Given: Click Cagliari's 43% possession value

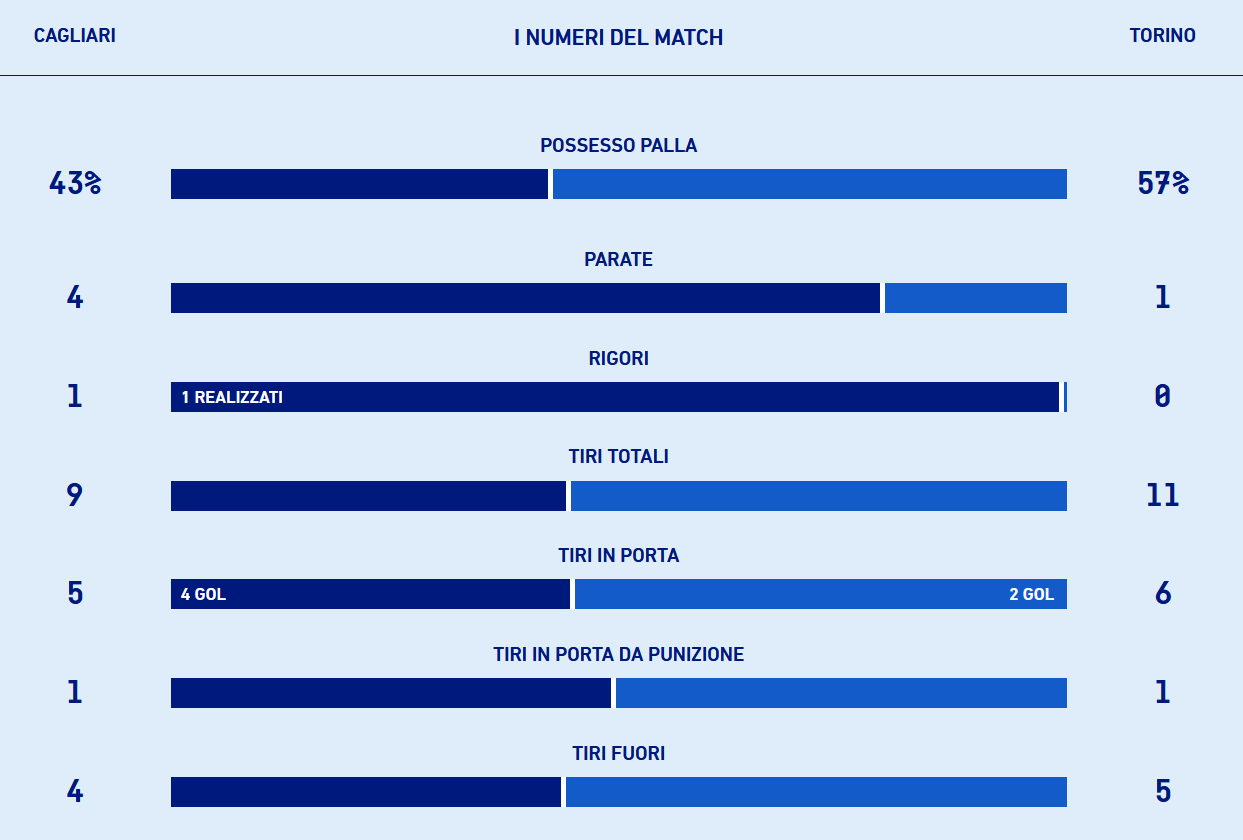Looking at the screenshot, I should (x=75, y=184).
